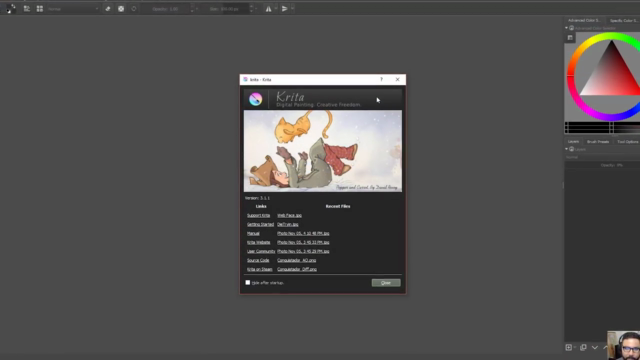640x360 pixels.
Task: Open recent file Conquistador_Diff.png
Action: (x=297, y=269)
